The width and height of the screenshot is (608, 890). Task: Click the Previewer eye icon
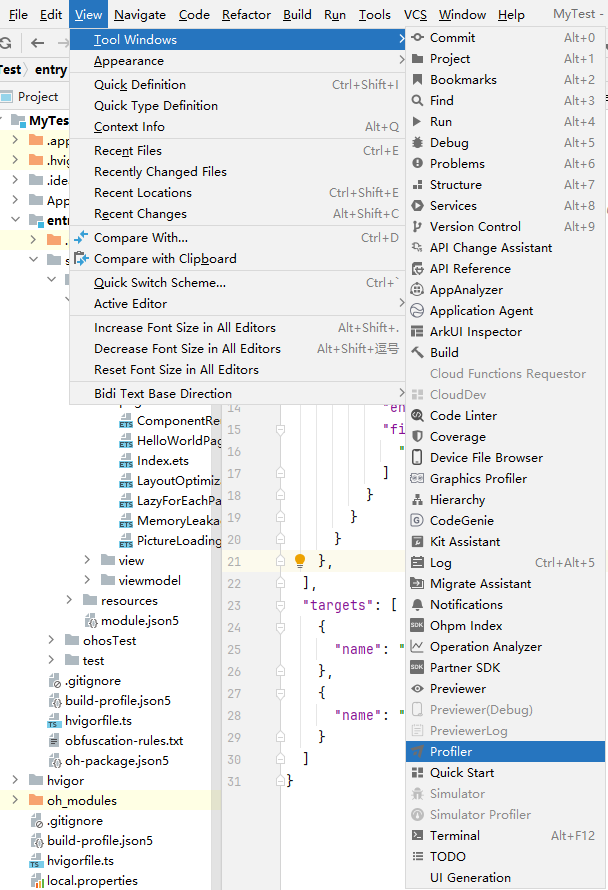tap(417, 688)
